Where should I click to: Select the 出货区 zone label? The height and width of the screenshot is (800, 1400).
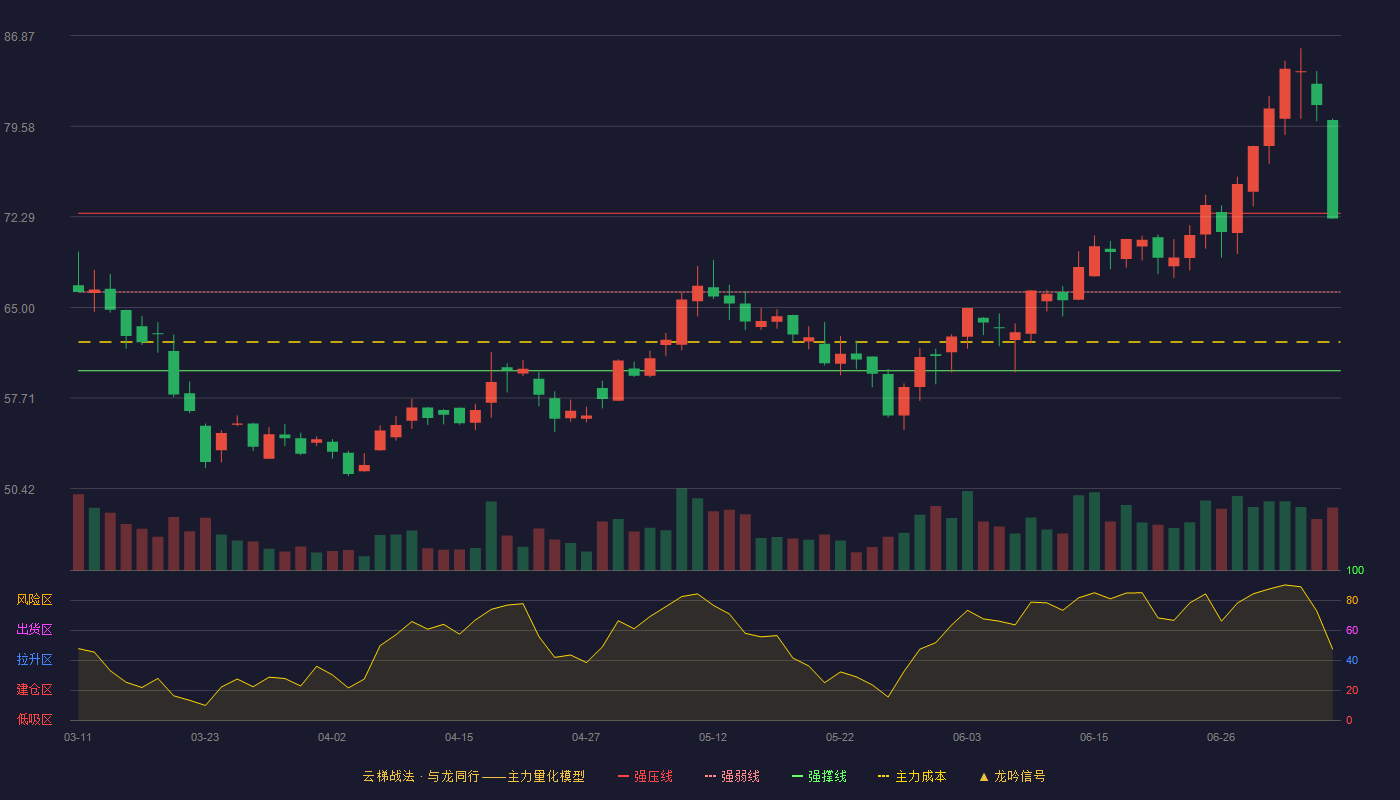(x=34, y=630)
